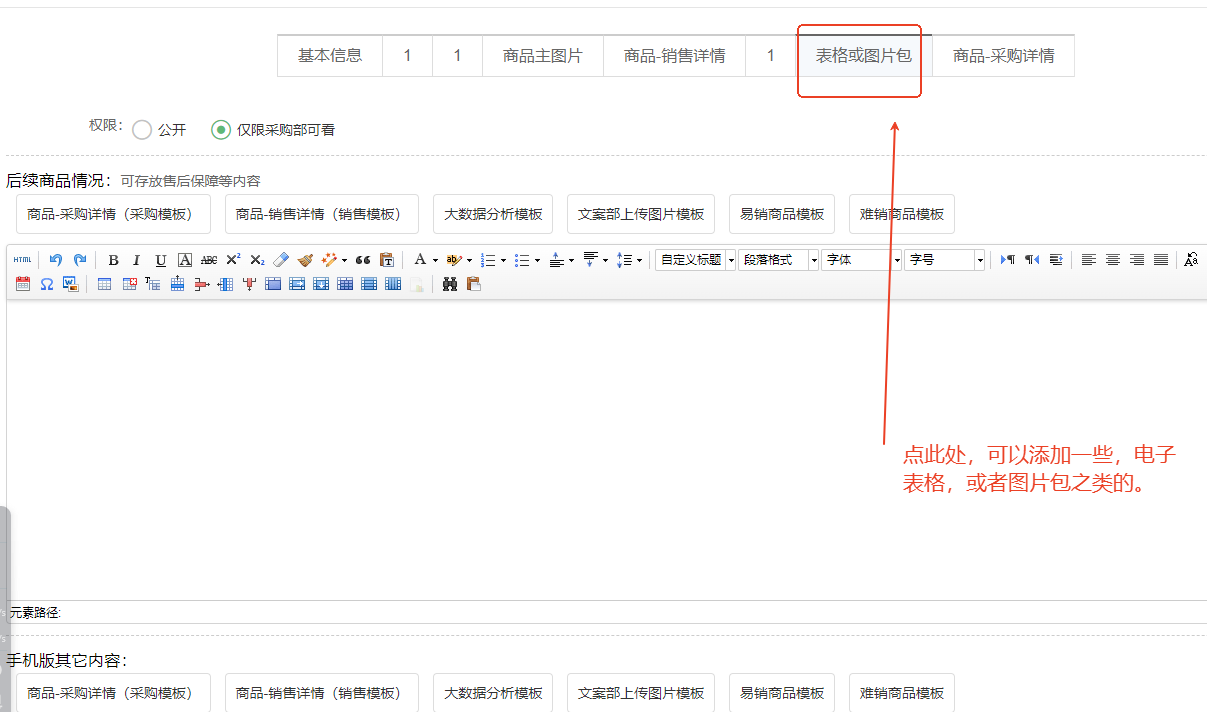Apply bold formatting with the B icon
1207x712 pixels.
pyautogui.click(x=113, y=260)
